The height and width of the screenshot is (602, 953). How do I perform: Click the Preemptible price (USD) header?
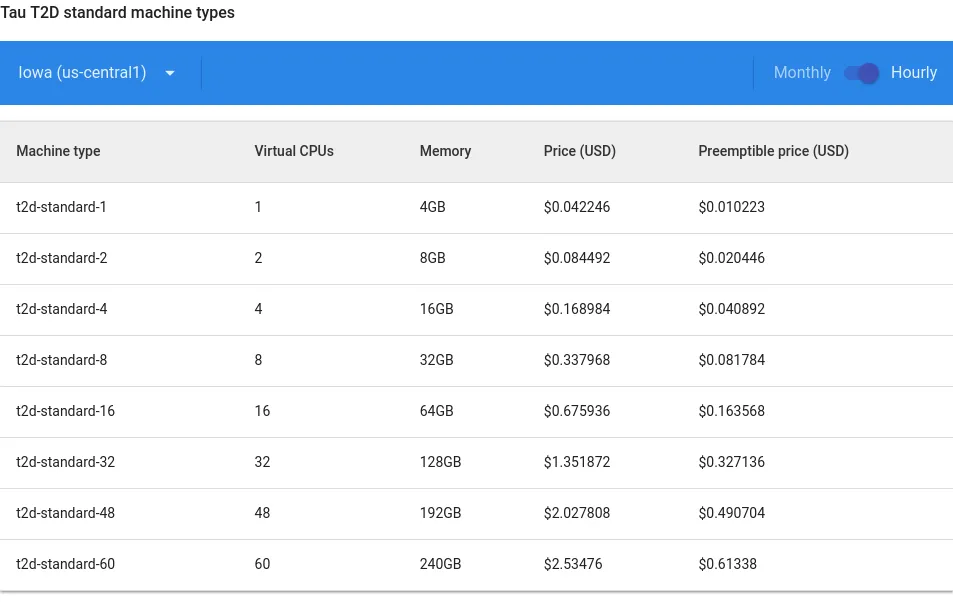773,151
